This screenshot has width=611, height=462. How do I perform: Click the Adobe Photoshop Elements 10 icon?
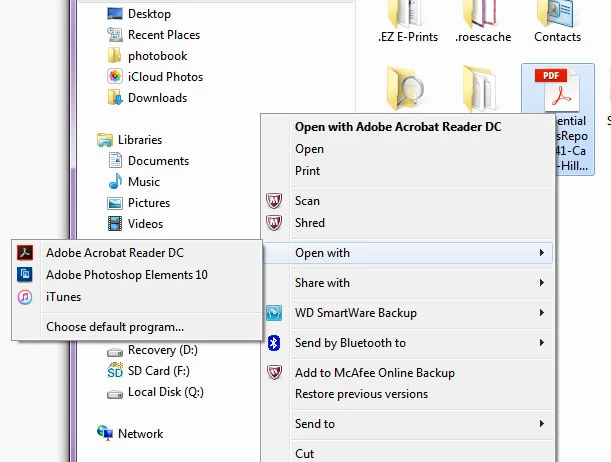tap(25, 275)
